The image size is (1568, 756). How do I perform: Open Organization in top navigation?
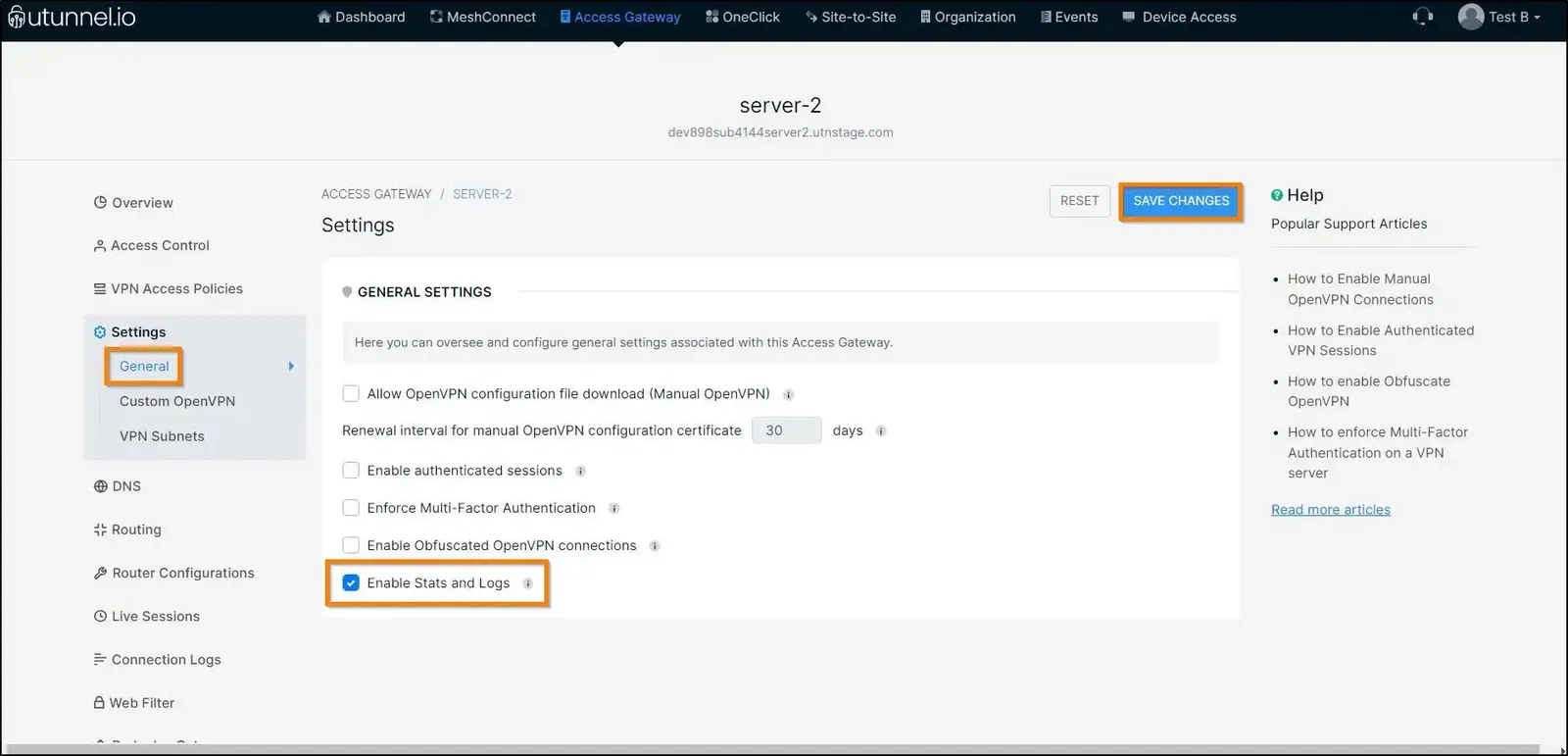(x=968, y=17)
